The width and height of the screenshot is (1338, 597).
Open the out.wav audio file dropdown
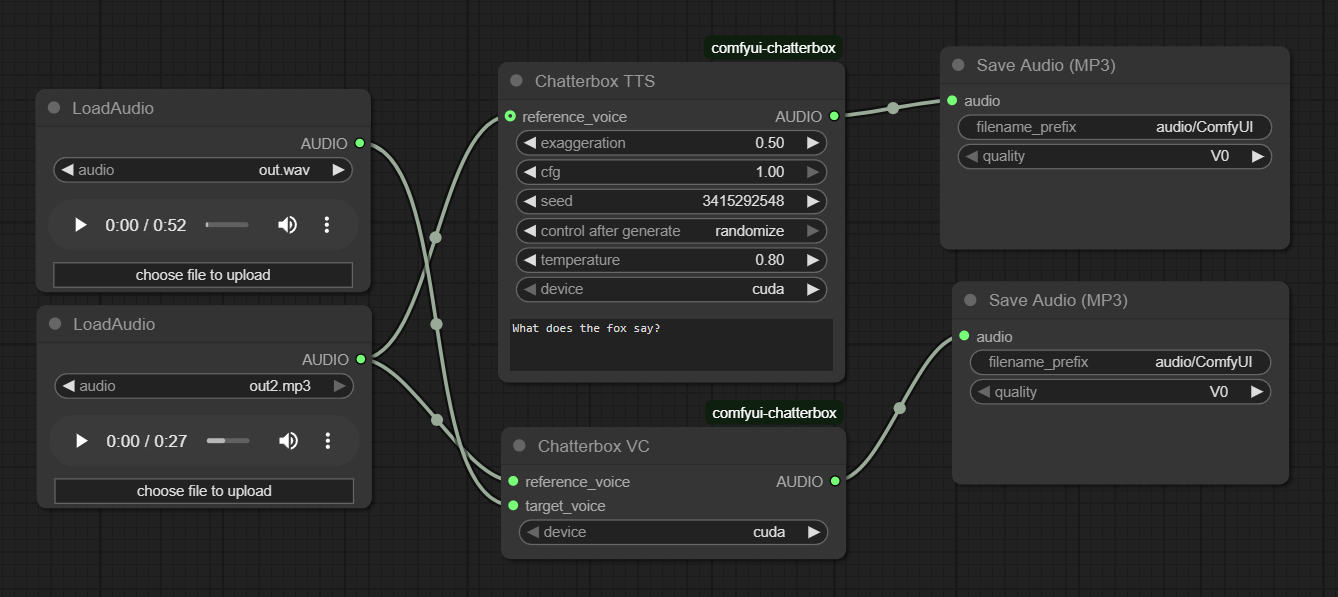click(203, 170)
